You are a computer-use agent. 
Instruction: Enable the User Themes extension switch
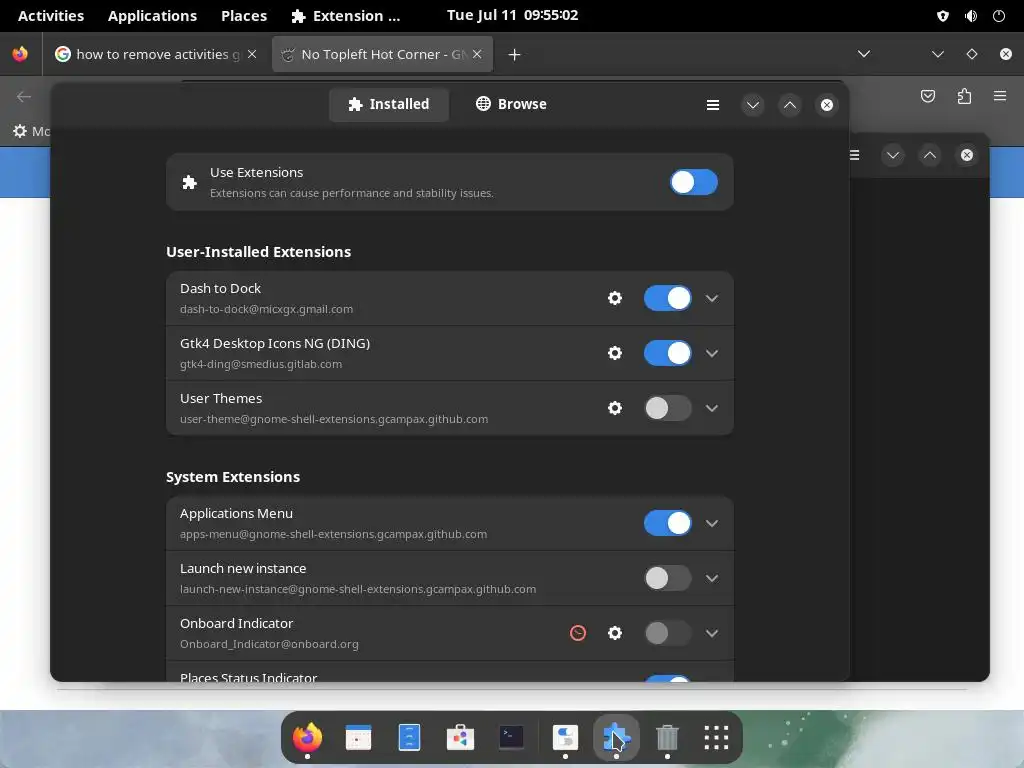tap(667, 408)
